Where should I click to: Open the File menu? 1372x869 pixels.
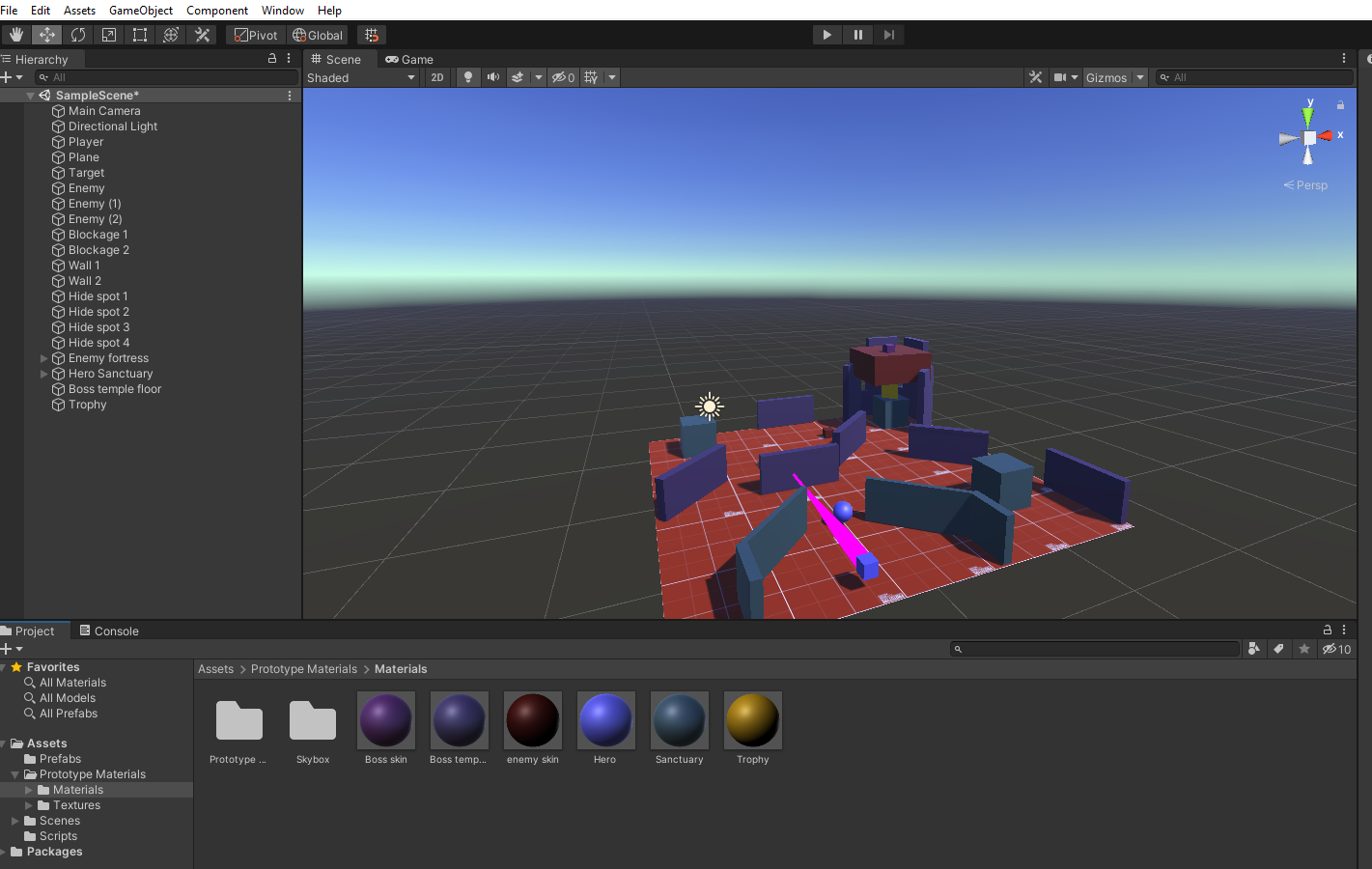pos(10,10)
